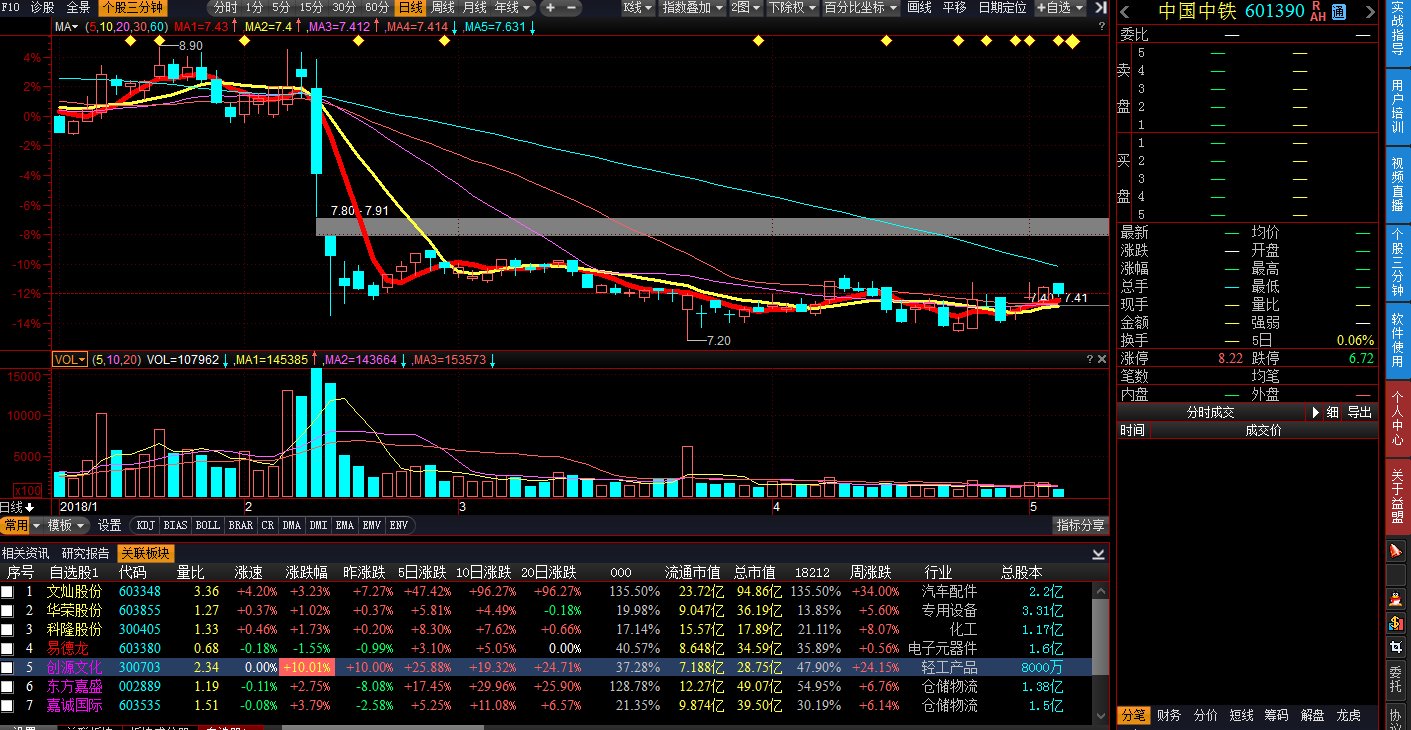This screenshot has height=730, width=1411.
Task: Click the blue 通 badge beside stock code
Action: 1339,11
